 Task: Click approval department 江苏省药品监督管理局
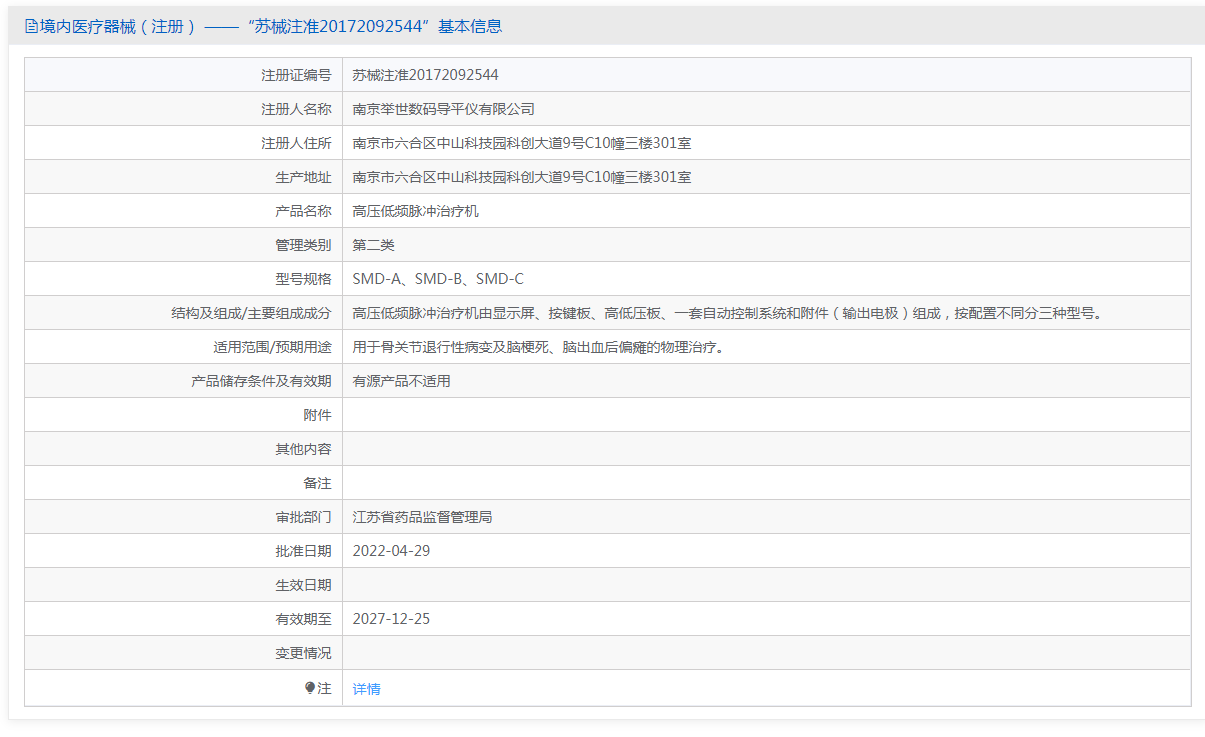(422, 517)
